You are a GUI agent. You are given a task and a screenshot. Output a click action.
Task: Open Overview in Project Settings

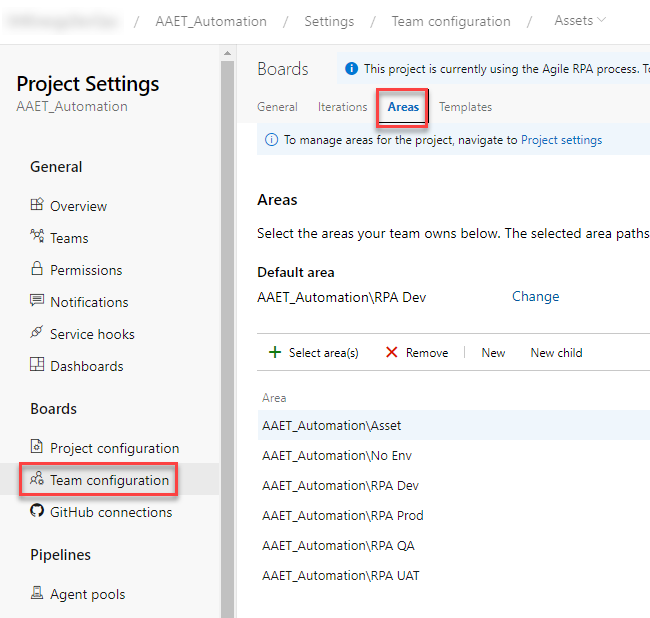[78, 206]
